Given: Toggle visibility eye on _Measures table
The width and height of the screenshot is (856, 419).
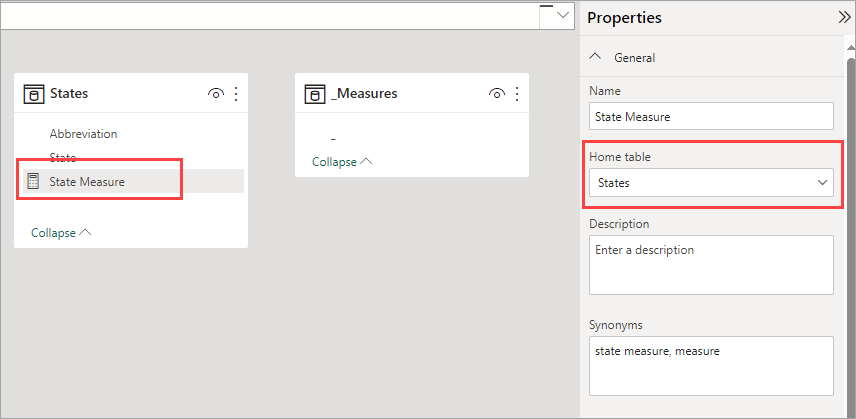Looking at the screenshot, I should point(496,94).
